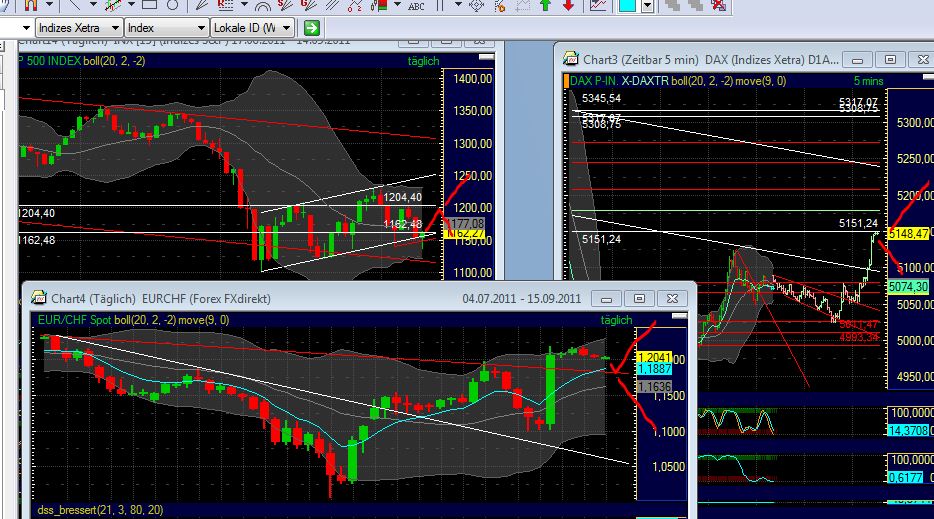
Task: Open the Lokale ID dropdown
Action: (253, 27)
